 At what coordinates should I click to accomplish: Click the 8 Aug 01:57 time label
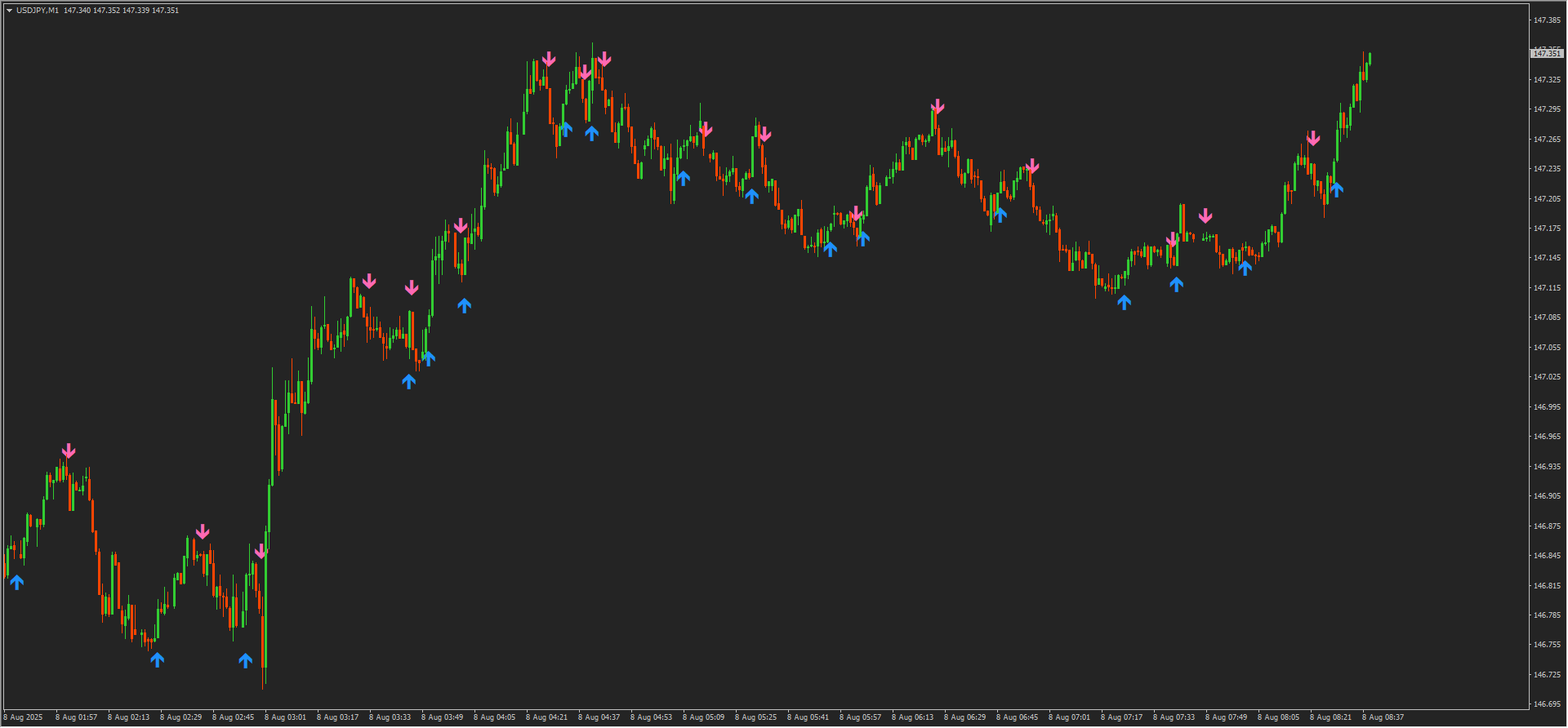(76, 718)
